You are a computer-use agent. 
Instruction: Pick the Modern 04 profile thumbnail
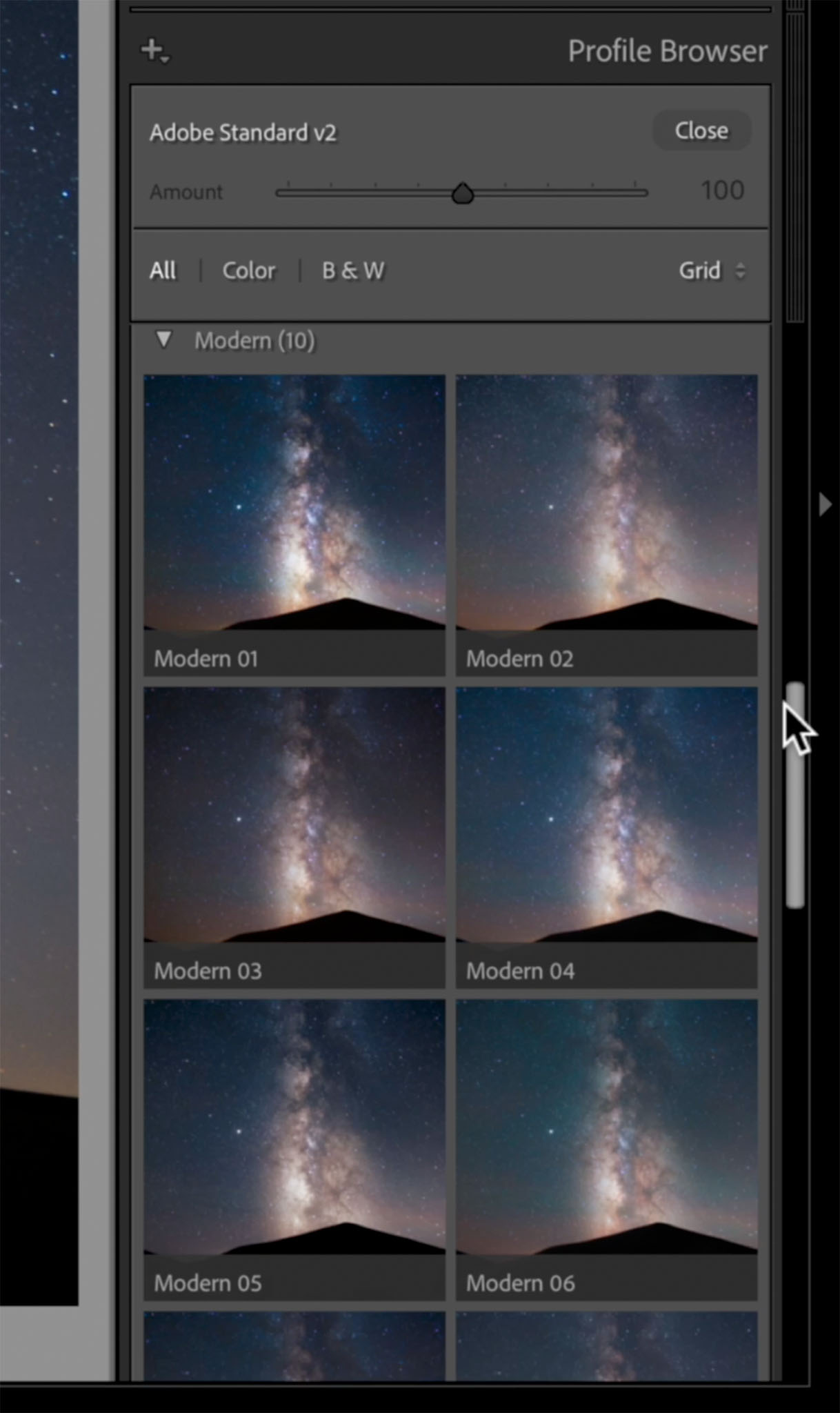(x=606, y=814)
